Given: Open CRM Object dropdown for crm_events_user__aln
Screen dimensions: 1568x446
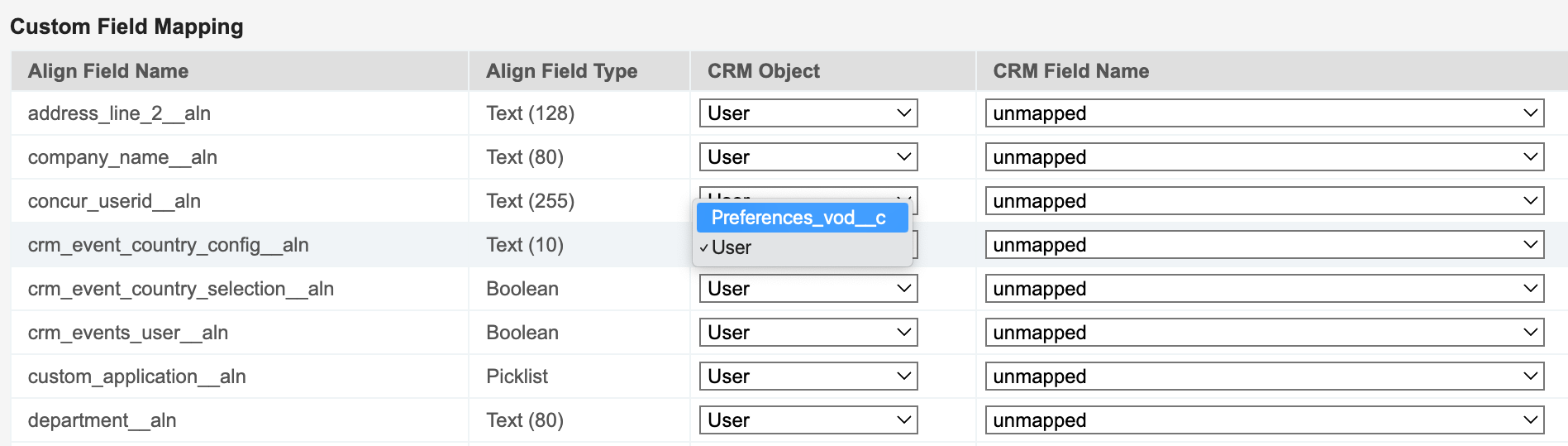Looking at the screenshot, I should (x=808, y=333).
